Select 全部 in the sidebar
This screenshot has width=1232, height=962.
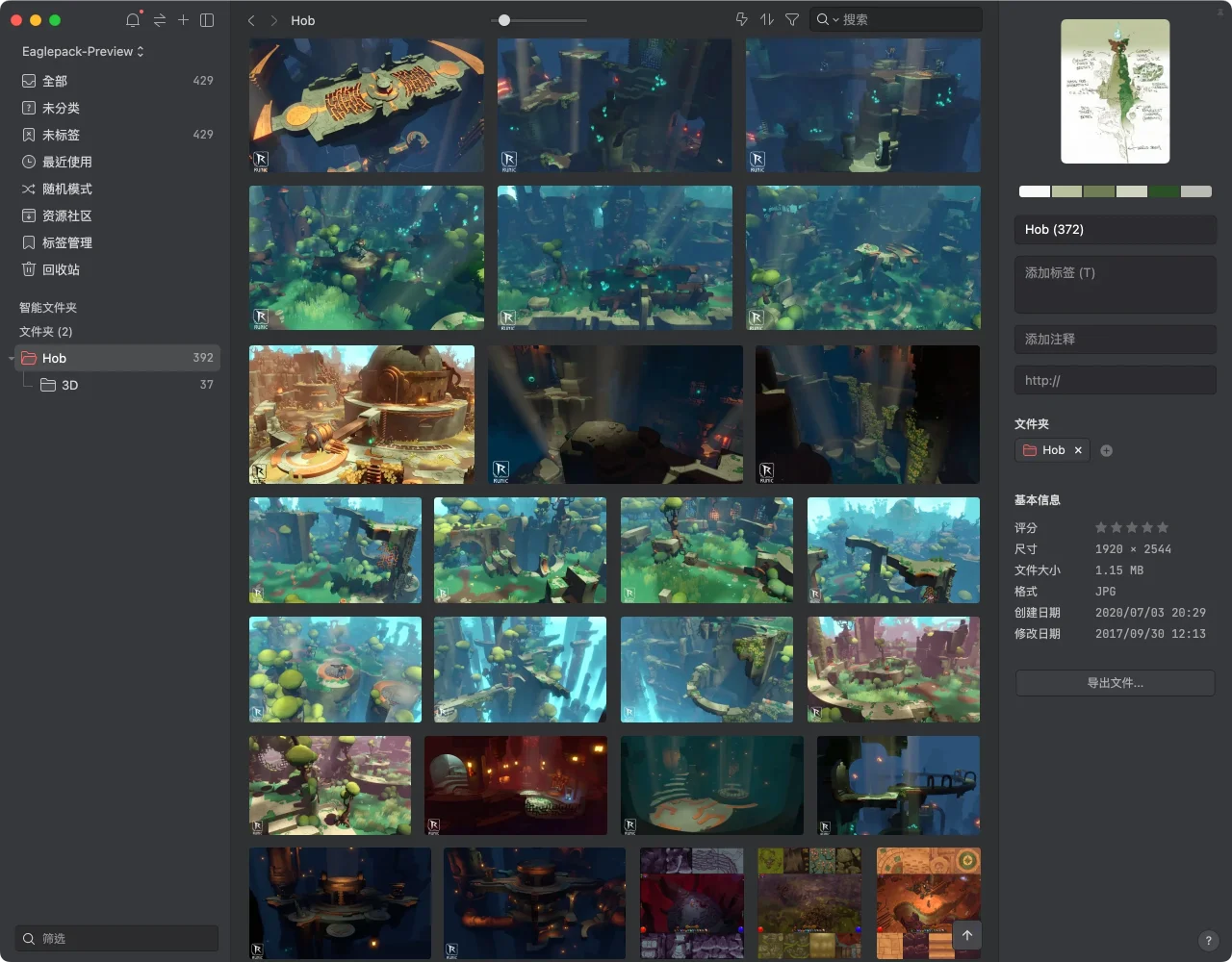tap(115, 81)
